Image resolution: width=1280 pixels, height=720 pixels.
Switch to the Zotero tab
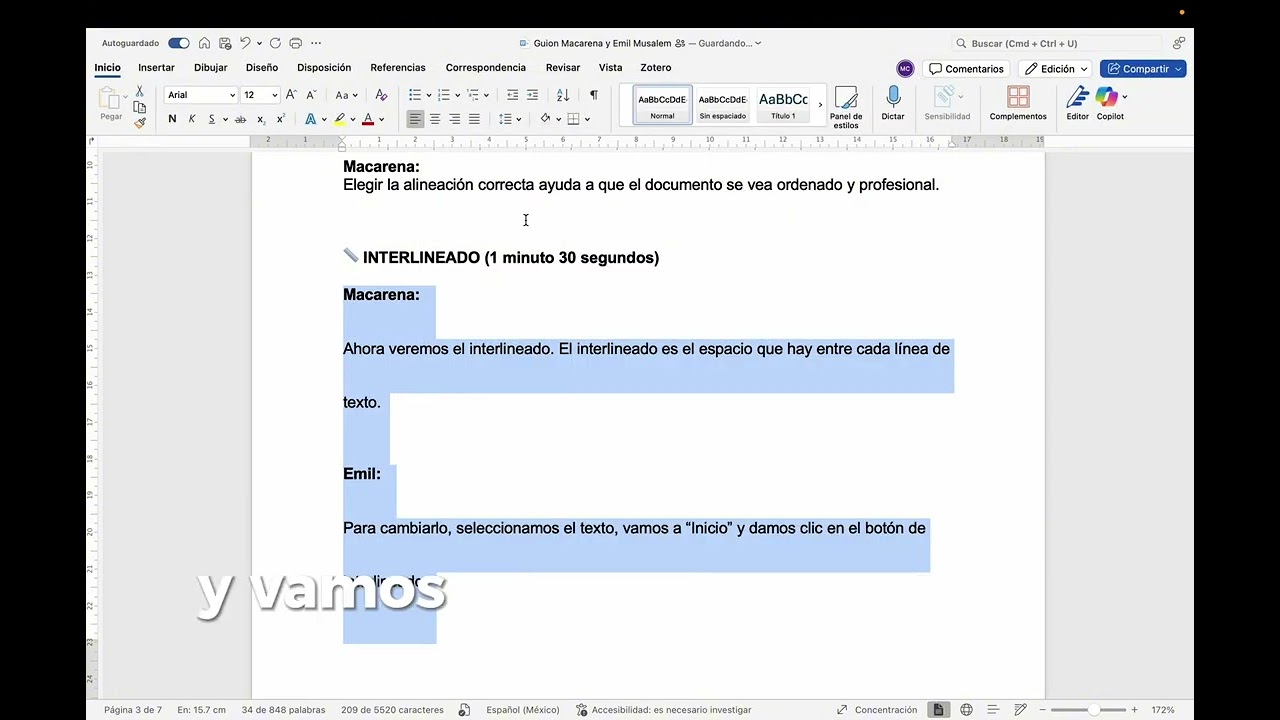[x=656, y=68]
